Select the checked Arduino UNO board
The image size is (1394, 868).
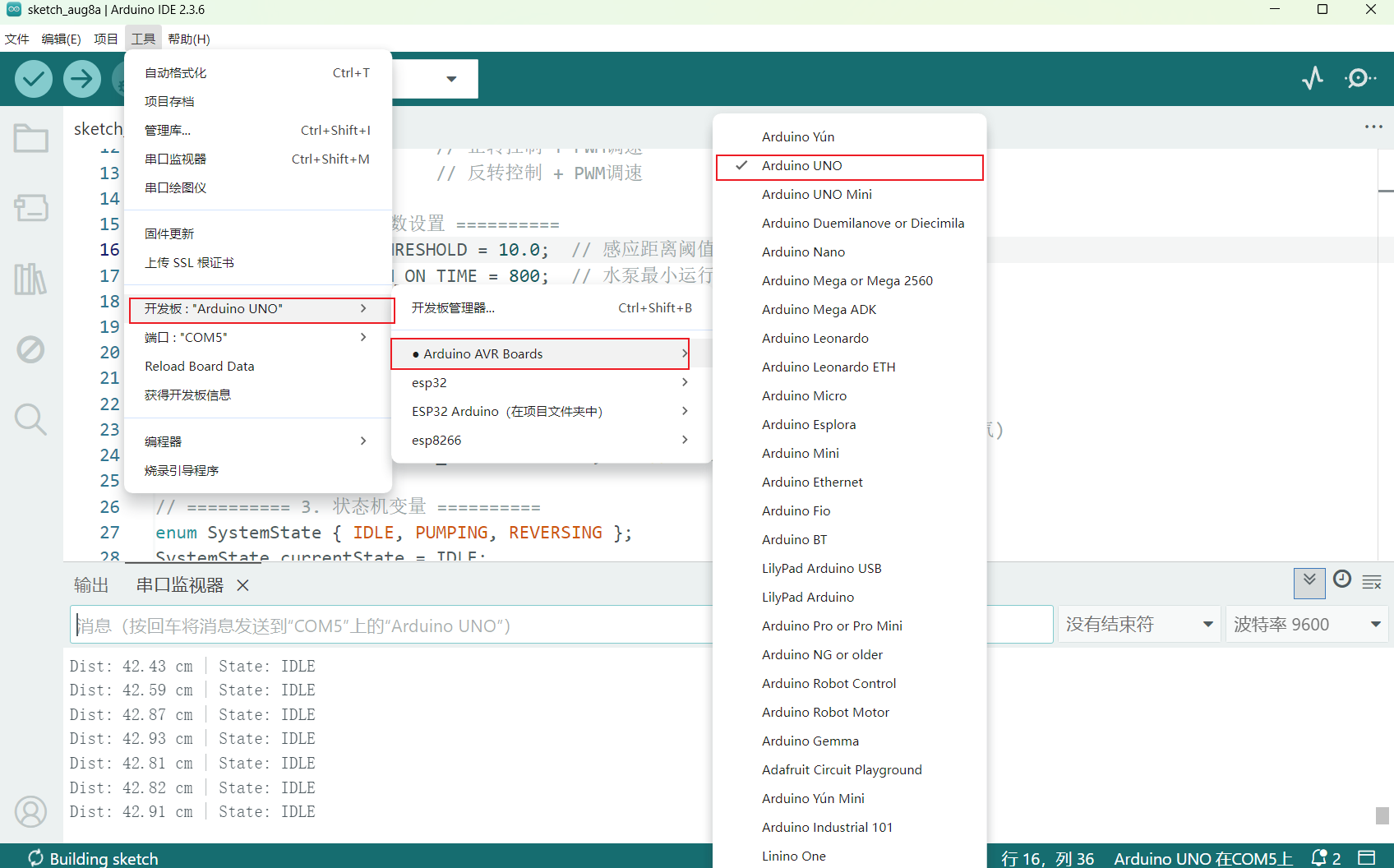pyautogui.click(x=850, y=166)
